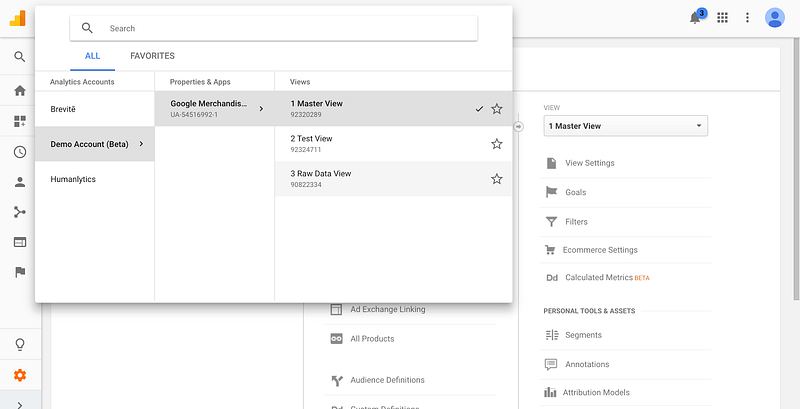This screenshot has width=800, height=409.
Task: Expand Google Merchandise property chevron
Action: 261,109
